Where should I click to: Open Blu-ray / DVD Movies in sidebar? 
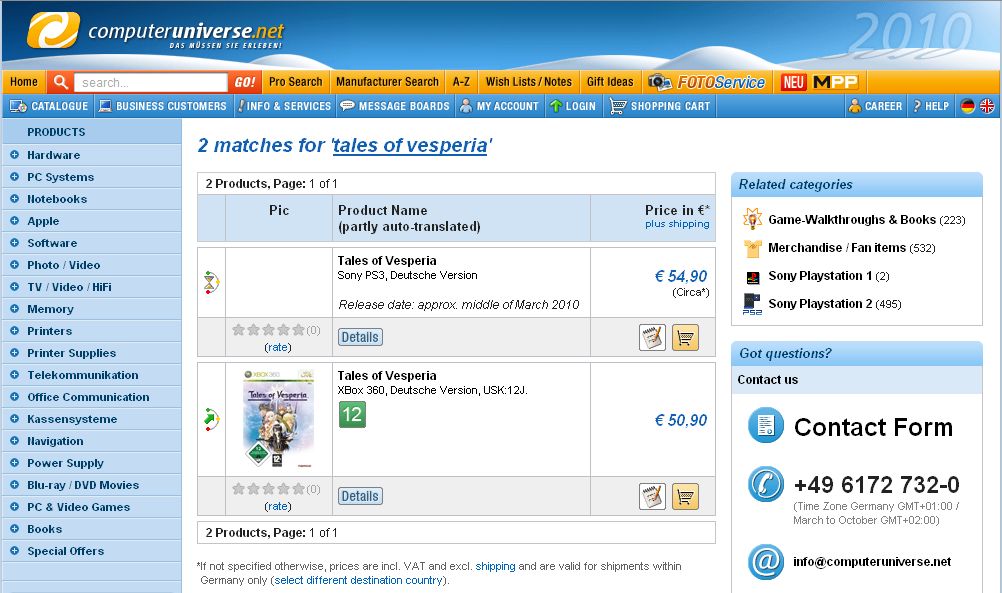pyautogui.click(x=83, y=485)
